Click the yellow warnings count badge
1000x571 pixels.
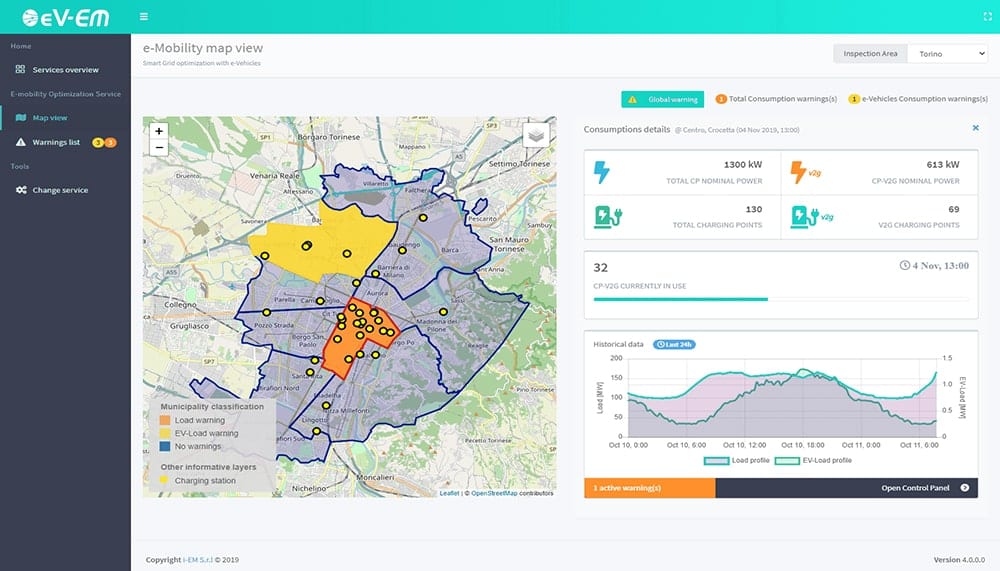coord(98,142)
